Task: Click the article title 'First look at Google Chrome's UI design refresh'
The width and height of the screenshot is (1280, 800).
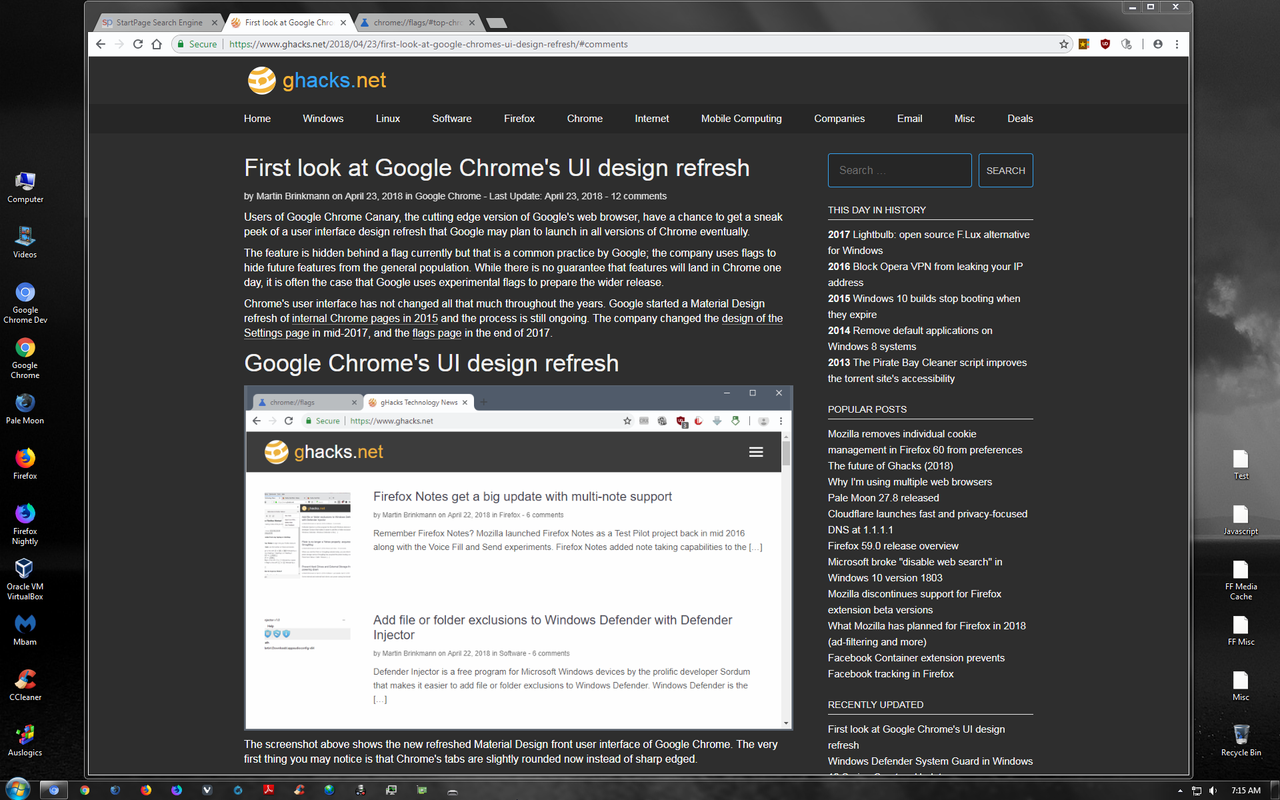Action: tap(497, 168)
